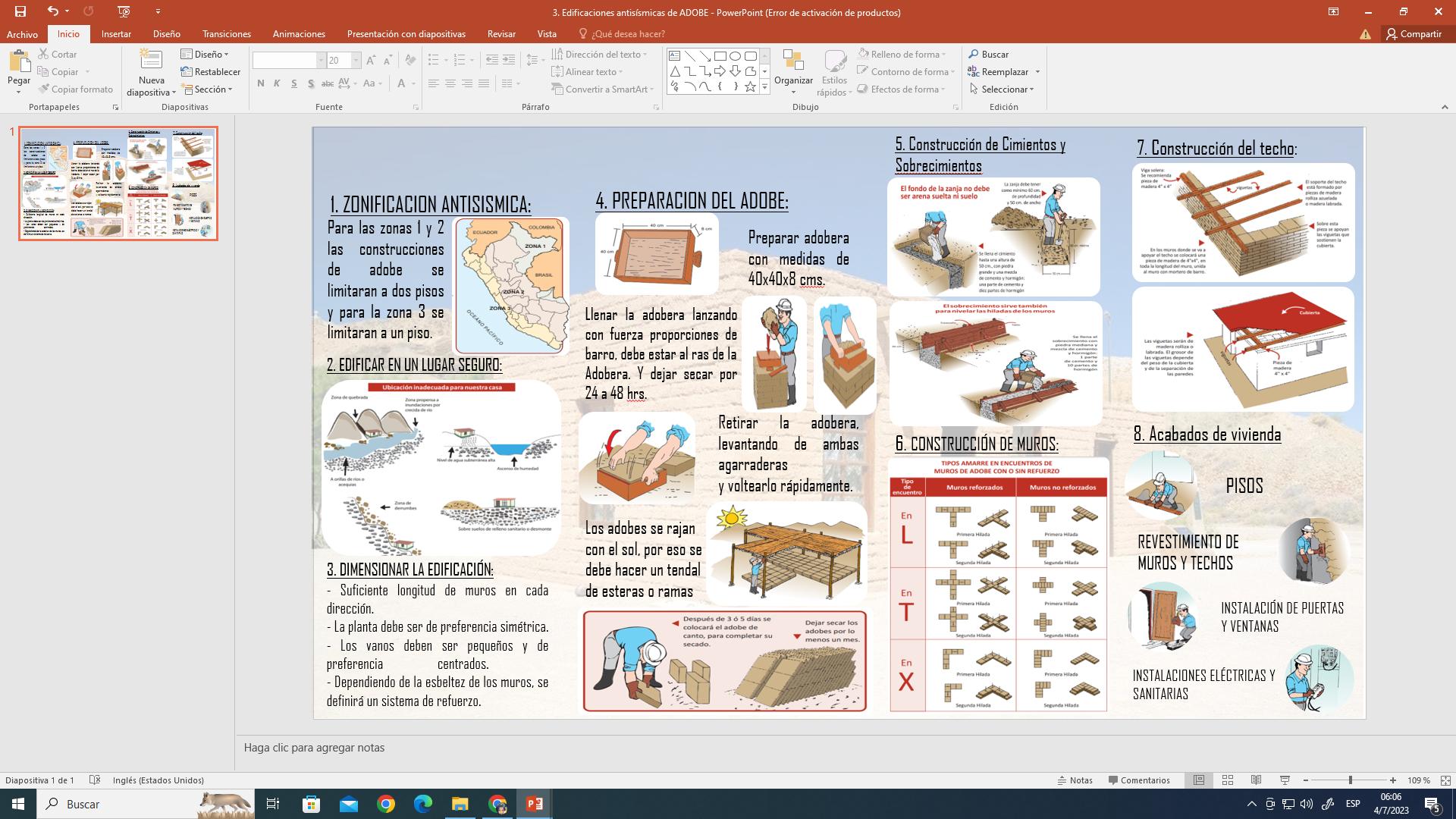Screen dimensions: 1456x819
Task: Fit slide to current window icon
Action: pyautogui.click(x=1445, y=780)
